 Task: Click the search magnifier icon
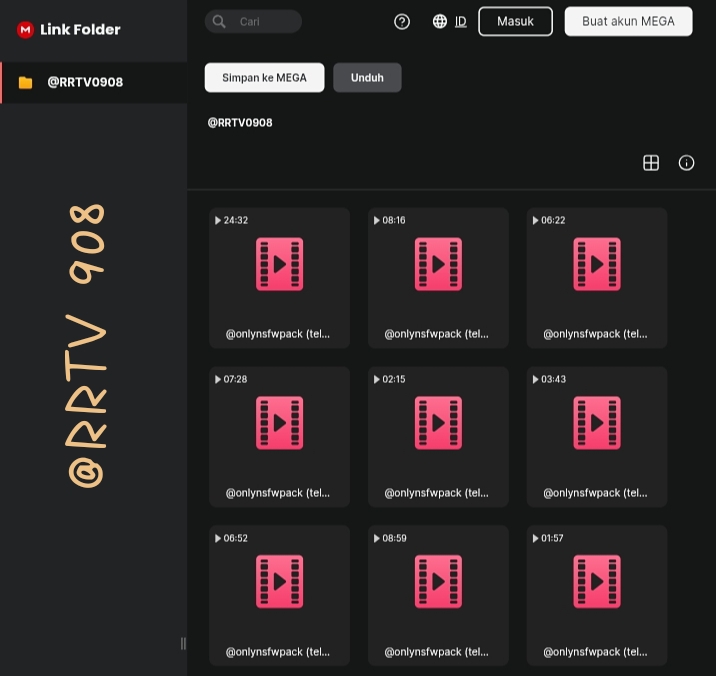tap(219, 21)
